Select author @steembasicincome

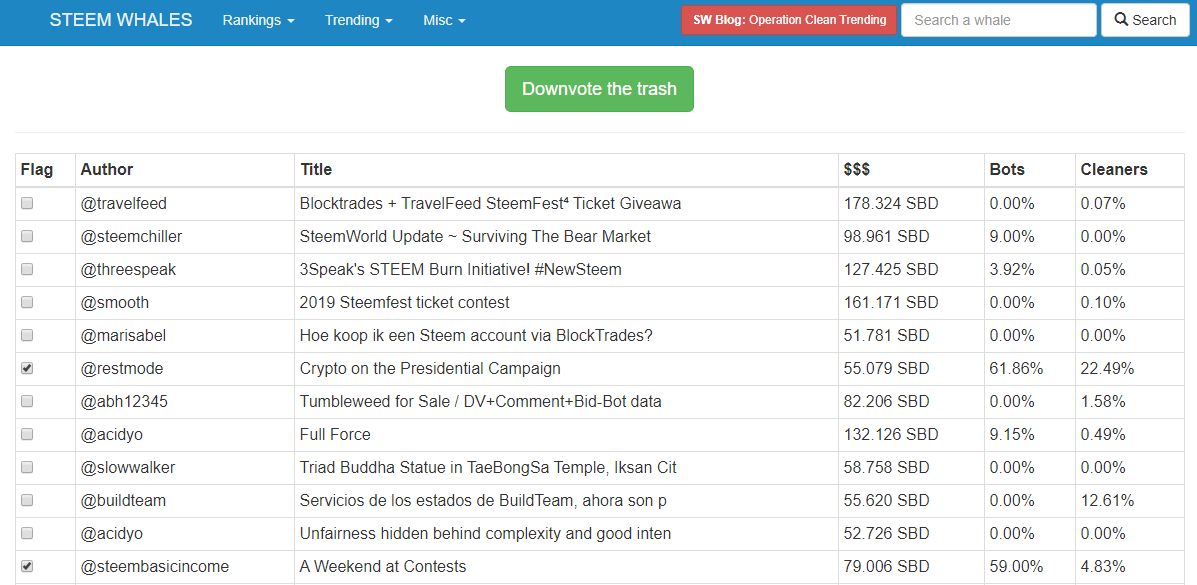[x=155, y=567]
